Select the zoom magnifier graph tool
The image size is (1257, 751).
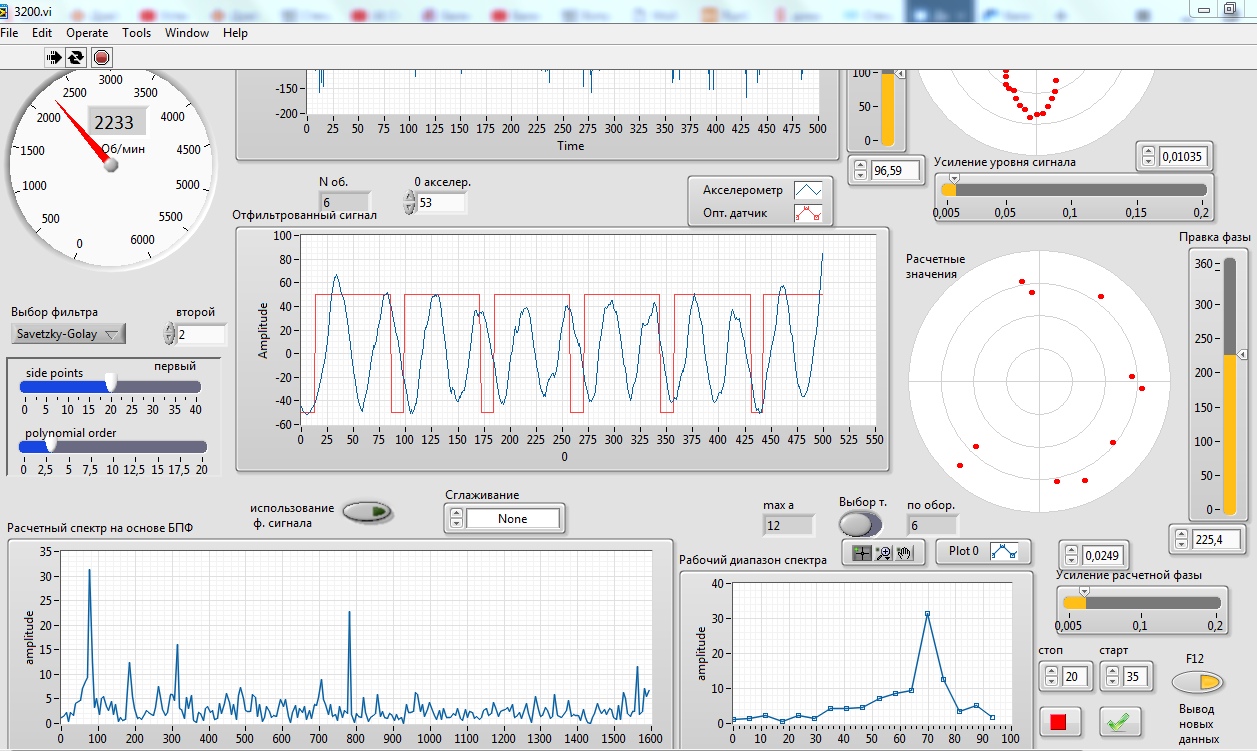(883, 552)
